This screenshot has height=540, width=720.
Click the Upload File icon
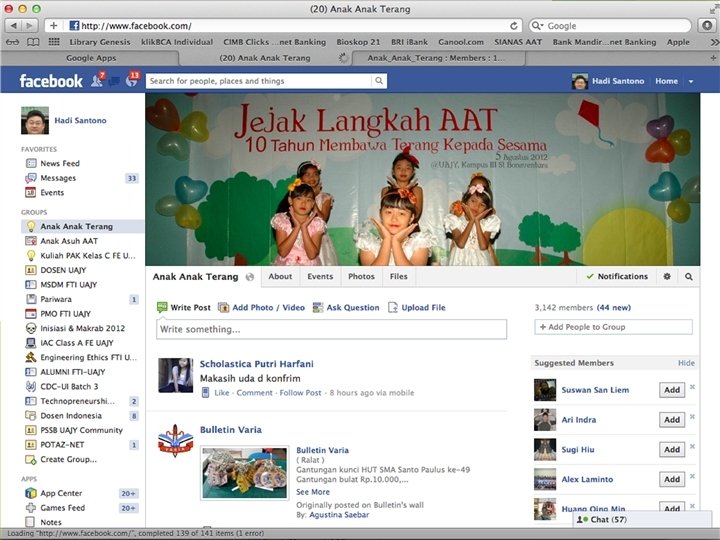[393, 307]
